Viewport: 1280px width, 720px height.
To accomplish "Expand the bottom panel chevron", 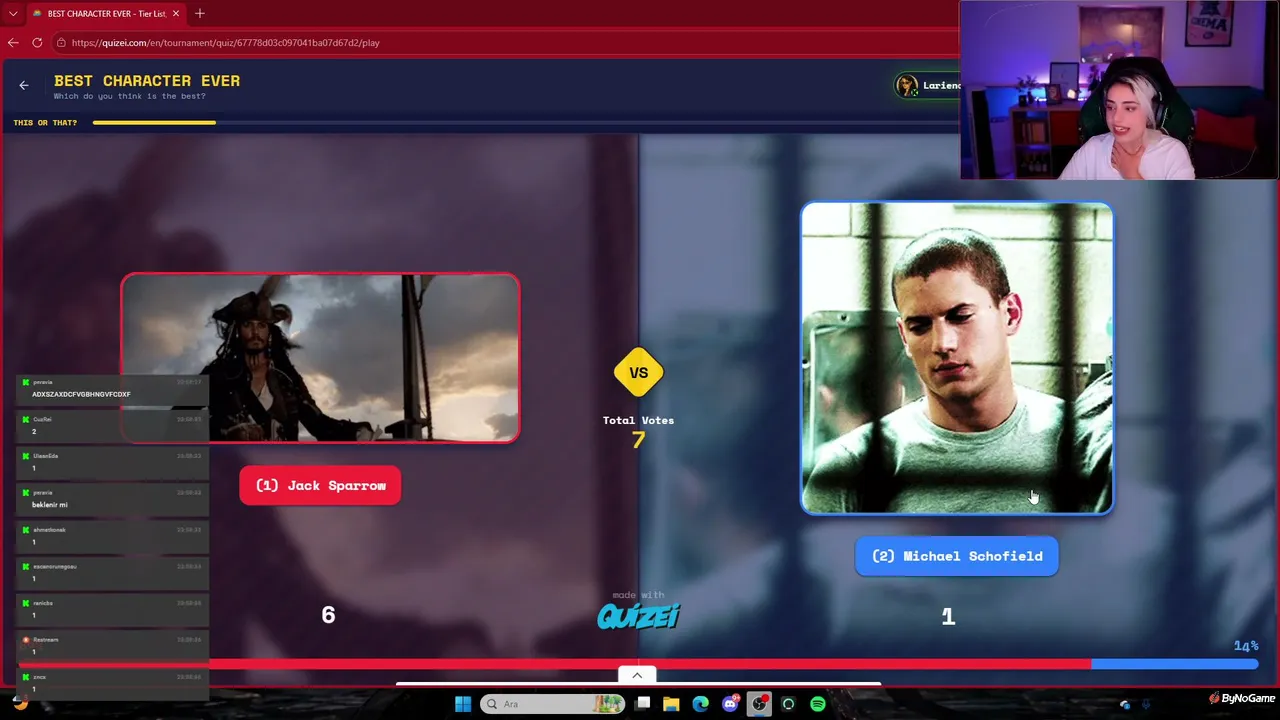I will pos(637,676).
